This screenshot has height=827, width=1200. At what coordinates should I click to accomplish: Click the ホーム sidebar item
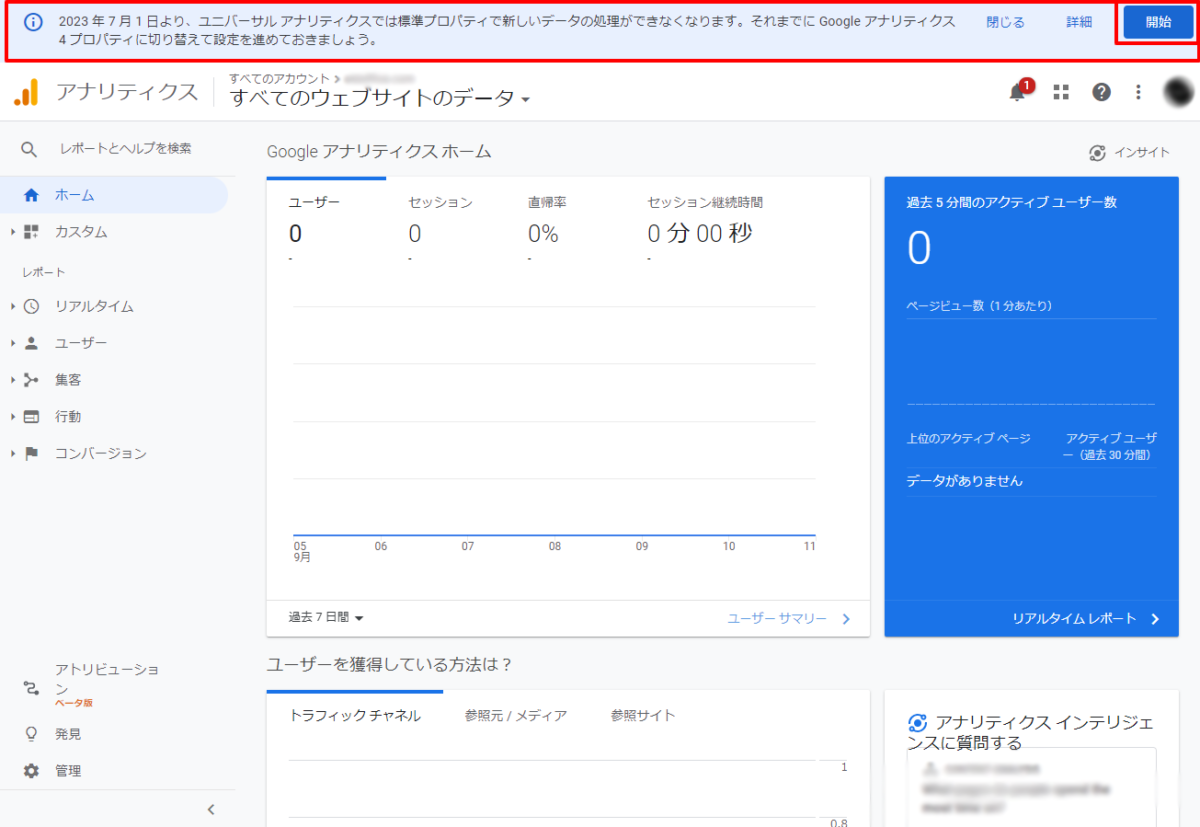[114, 195]
